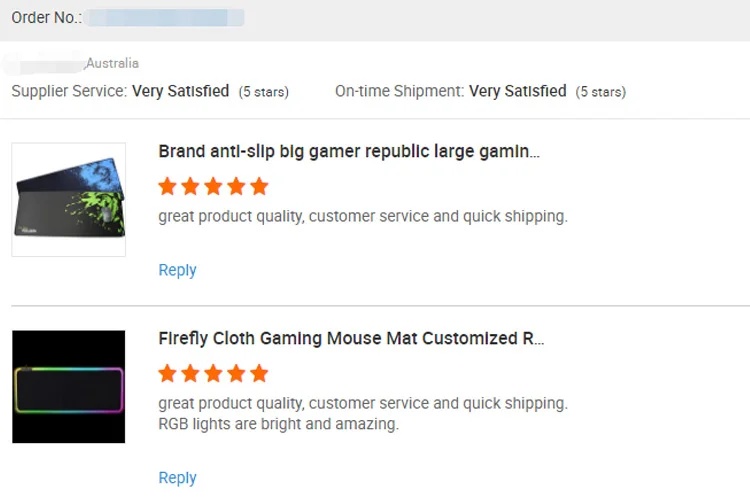750x497 pixels.
Task: Click fifth star under Firefly Cloth product
Action: pos(259,374)
